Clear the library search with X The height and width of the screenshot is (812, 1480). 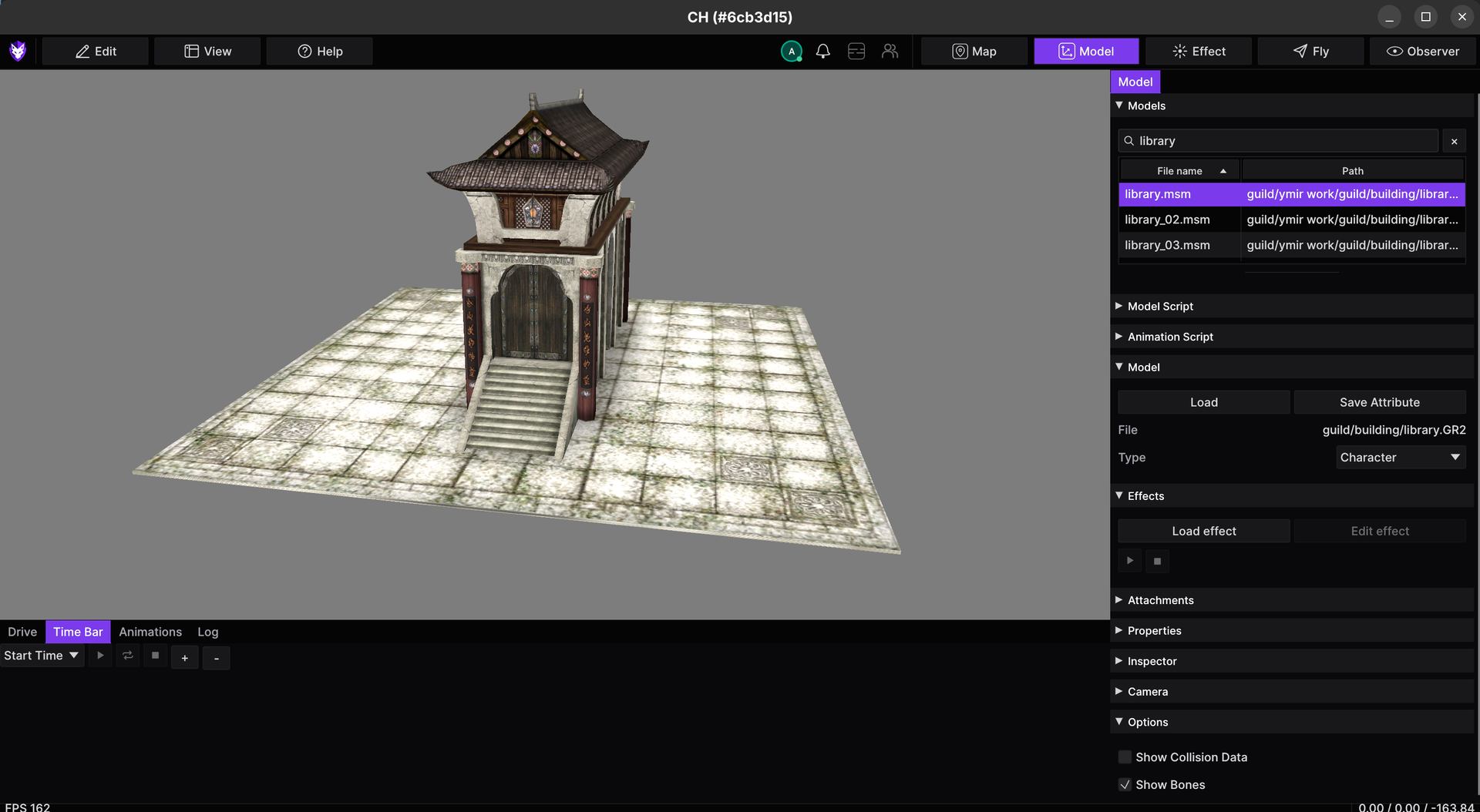1454,141
